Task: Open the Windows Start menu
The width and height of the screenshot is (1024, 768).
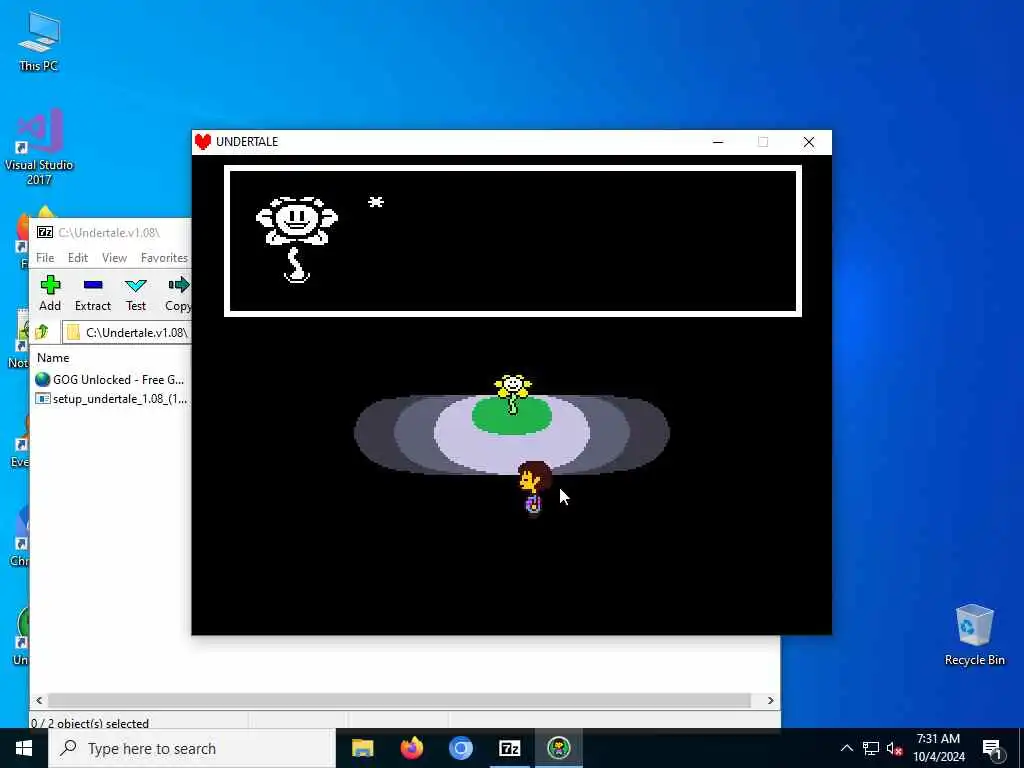Action: tap(24, 748)
